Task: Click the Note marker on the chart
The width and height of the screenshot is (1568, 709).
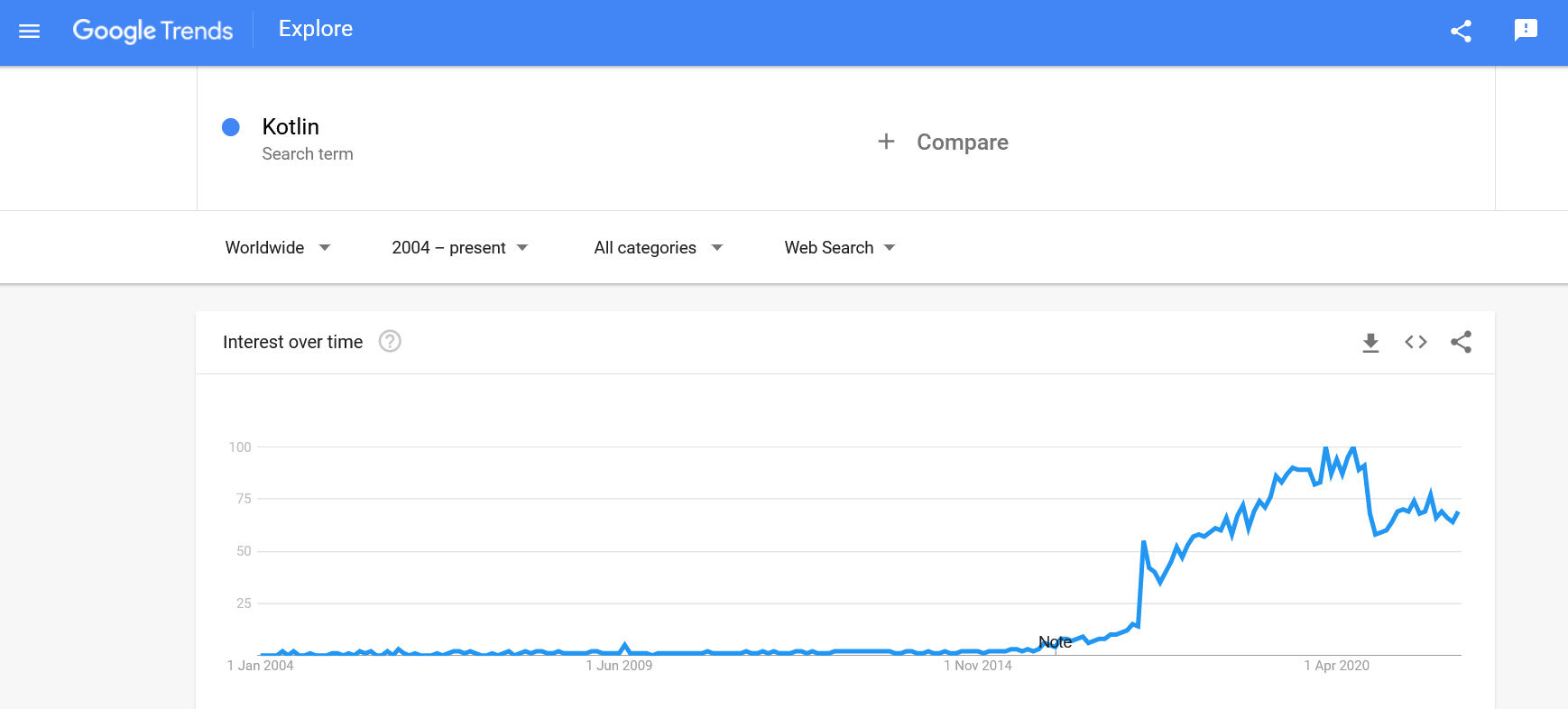Action: coord(1055,642)
